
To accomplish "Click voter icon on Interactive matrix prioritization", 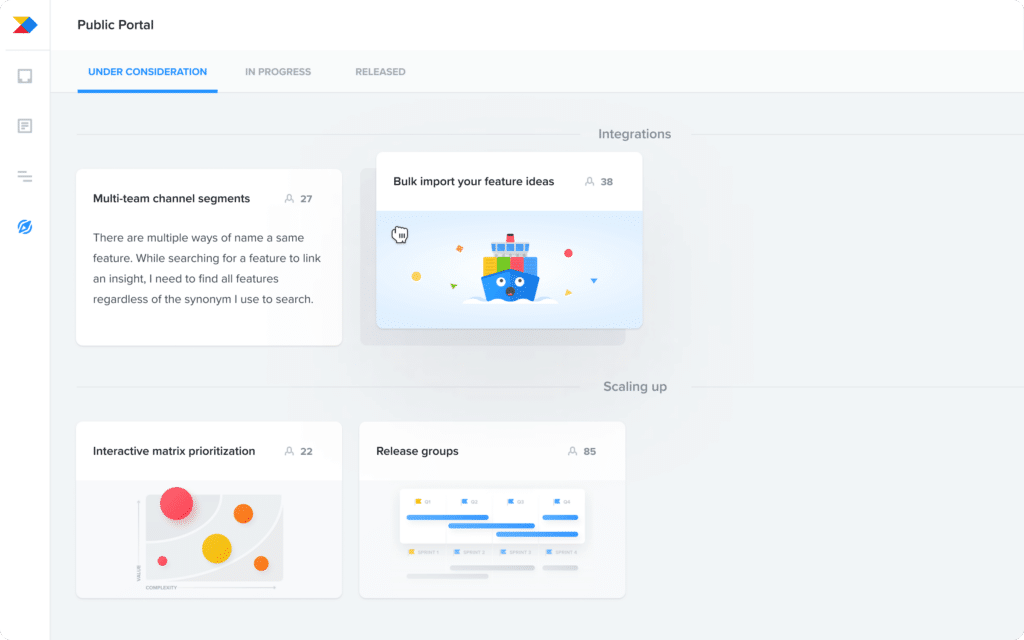I will pos(289,451).
